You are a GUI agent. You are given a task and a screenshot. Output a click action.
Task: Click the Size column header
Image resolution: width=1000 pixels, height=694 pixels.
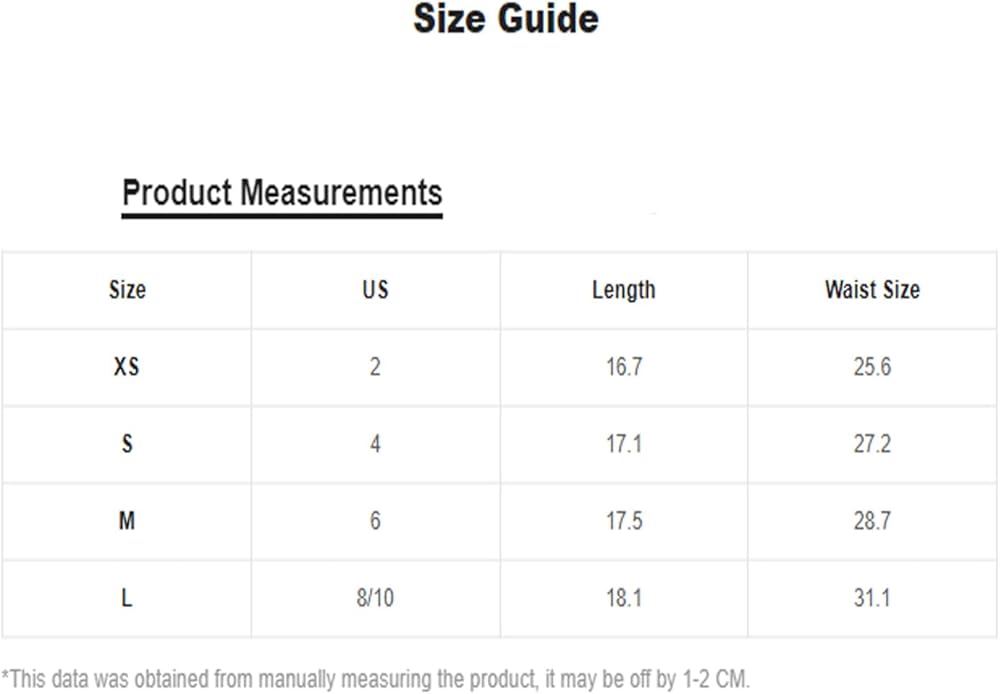tap(127, 290)
